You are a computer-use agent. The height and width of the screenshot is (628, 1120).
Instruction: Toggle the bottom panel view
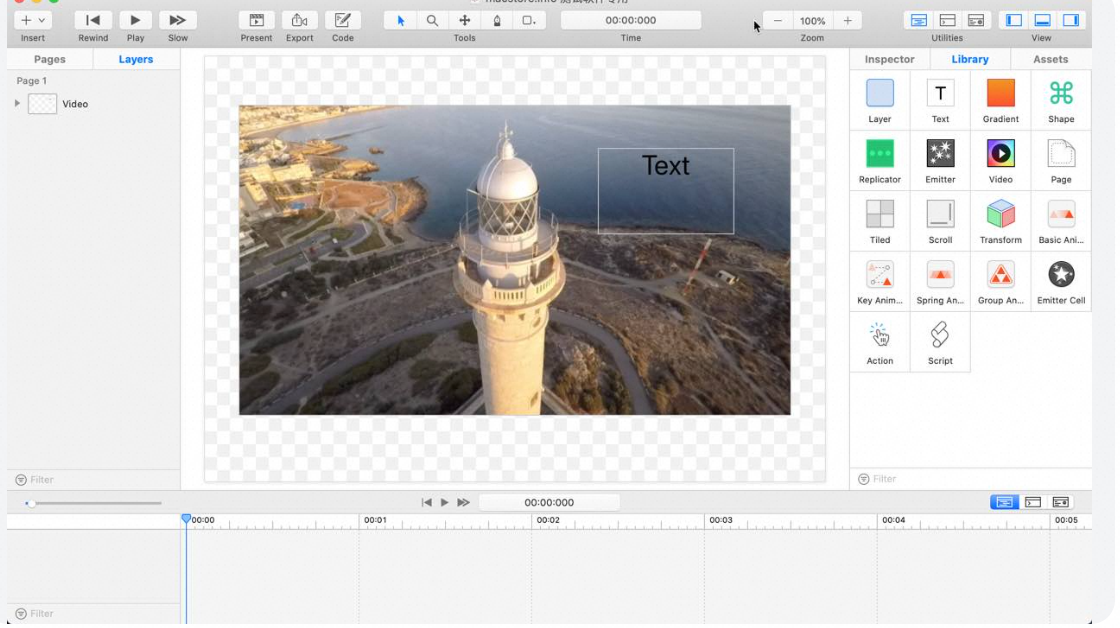pos(1042,21)
